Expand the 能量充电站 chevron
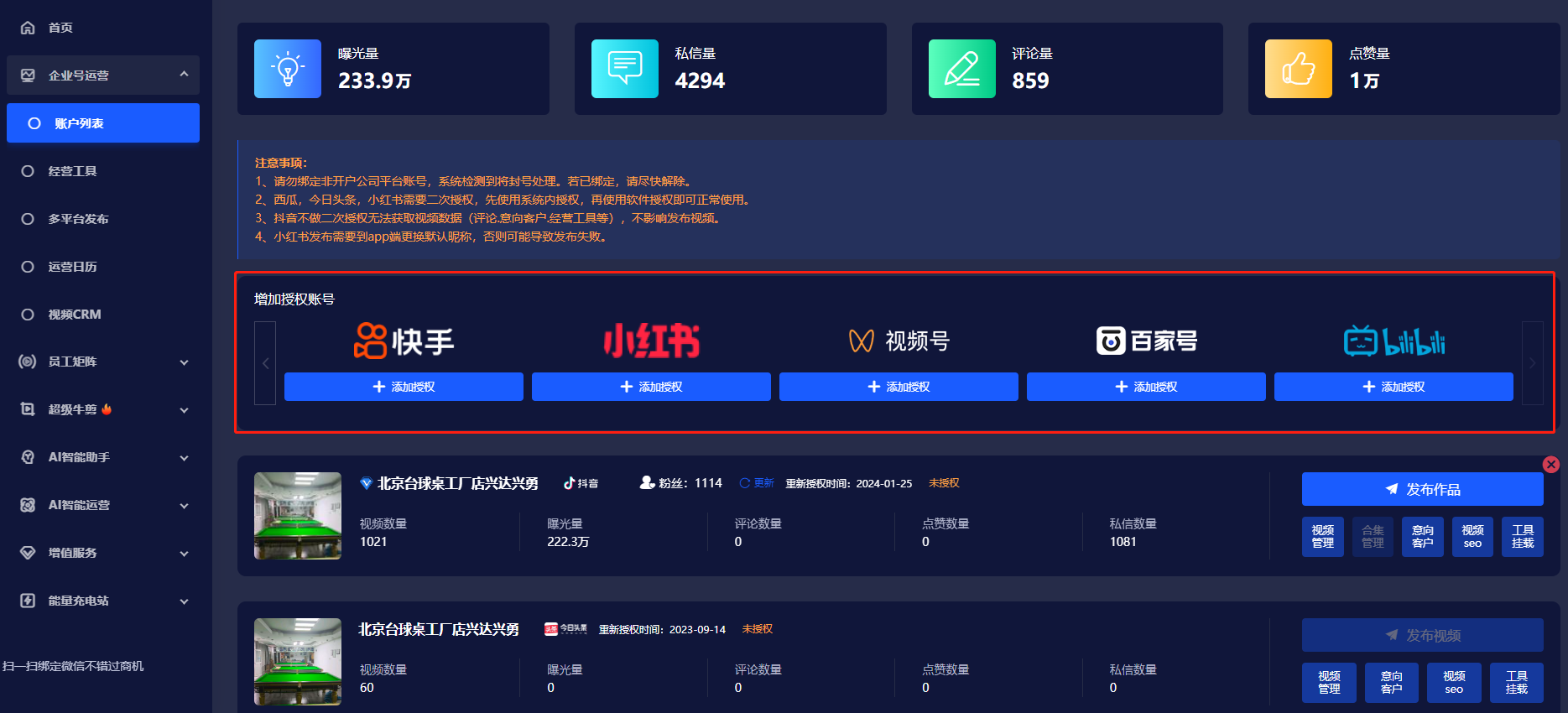 [x=184, y=601]
